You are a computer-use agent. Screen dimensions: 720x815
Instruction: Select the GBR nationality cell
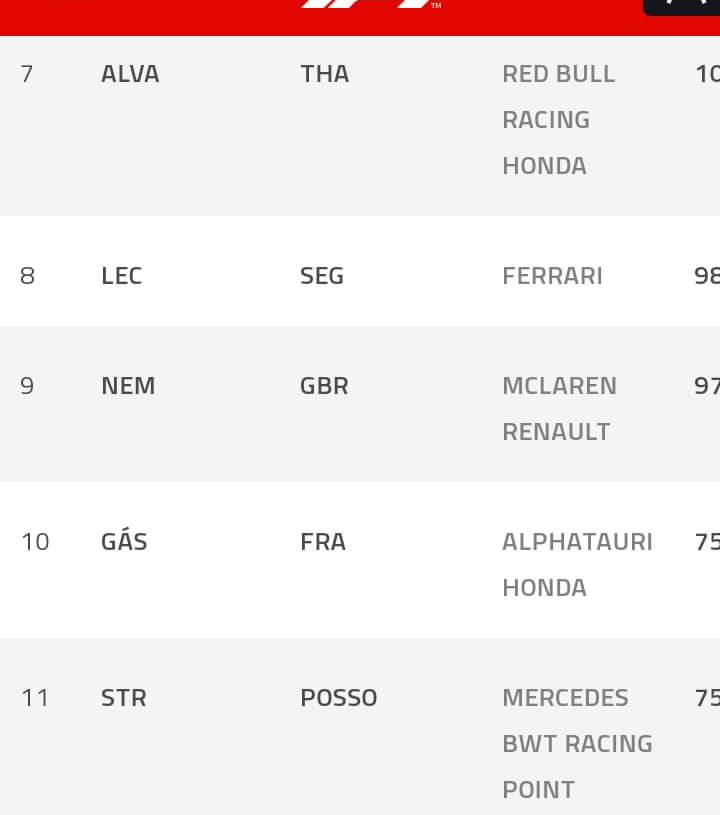(x=324, y=386)
